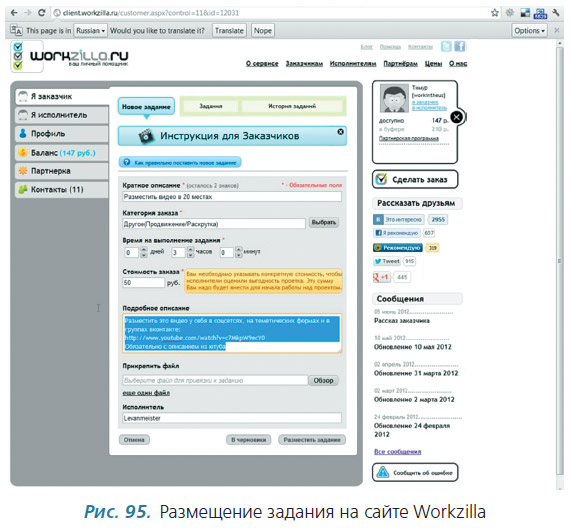Select the 'Я исполнитель' sidebar tab

(62, 115)
